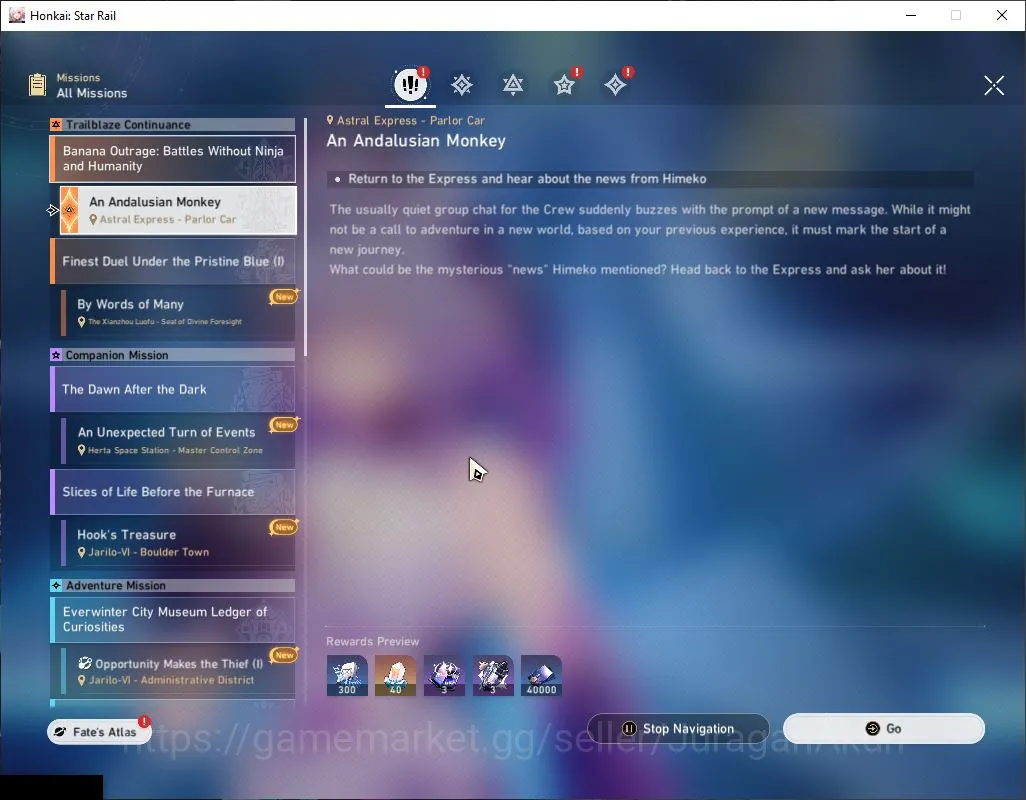Expand Everwinter City Museum Ledger of Curiosities

click(x=173, y=619)
